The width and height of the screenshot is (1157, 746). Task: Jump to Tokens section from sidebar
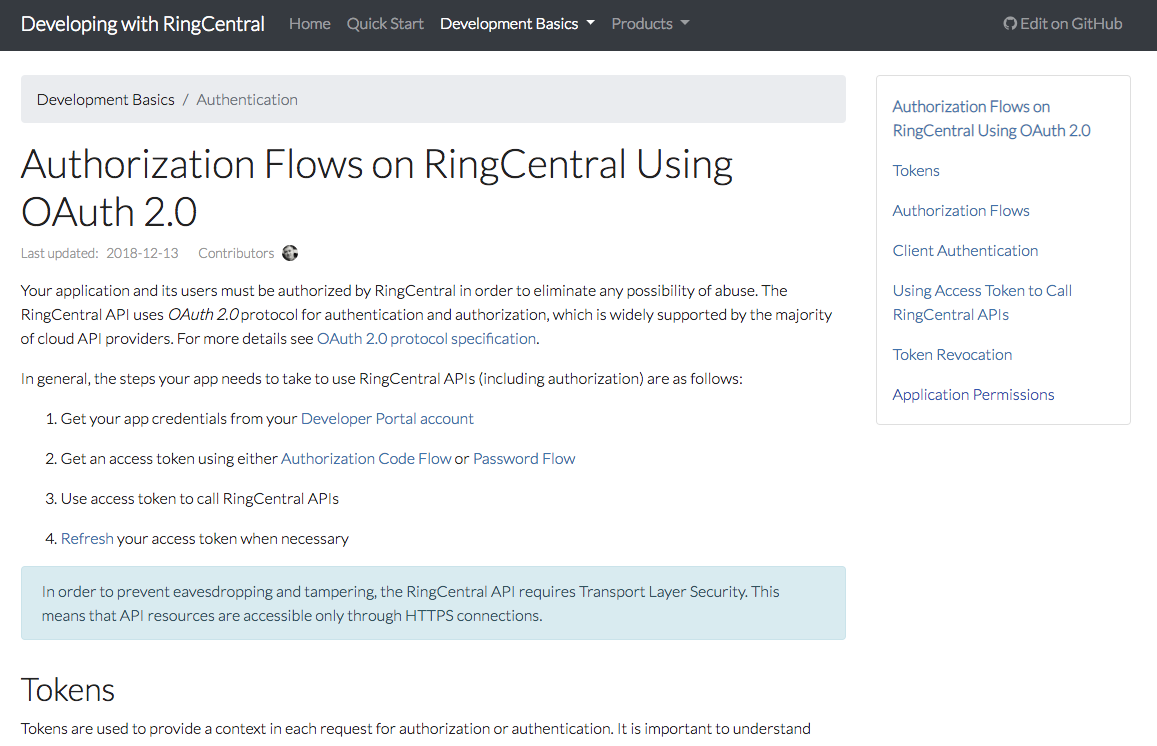[x=916, y=170]
